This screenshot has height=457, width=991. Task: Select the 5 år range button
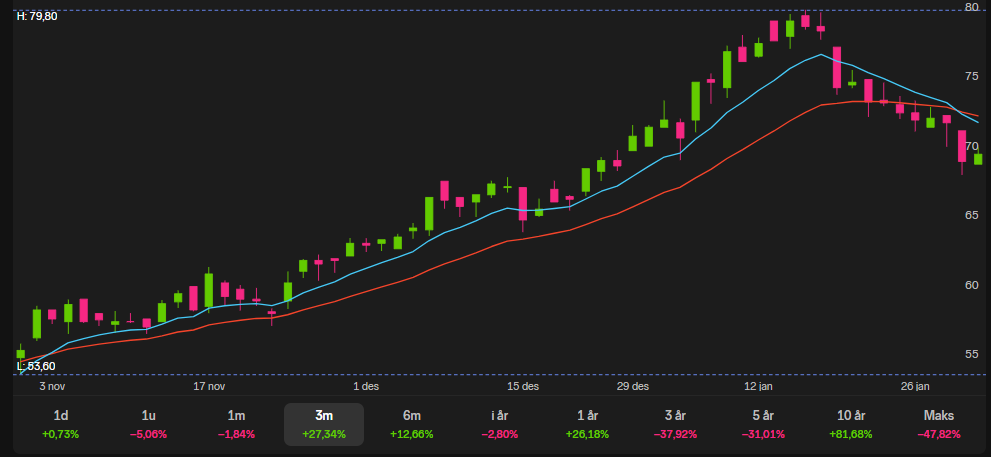click(762, 424)
